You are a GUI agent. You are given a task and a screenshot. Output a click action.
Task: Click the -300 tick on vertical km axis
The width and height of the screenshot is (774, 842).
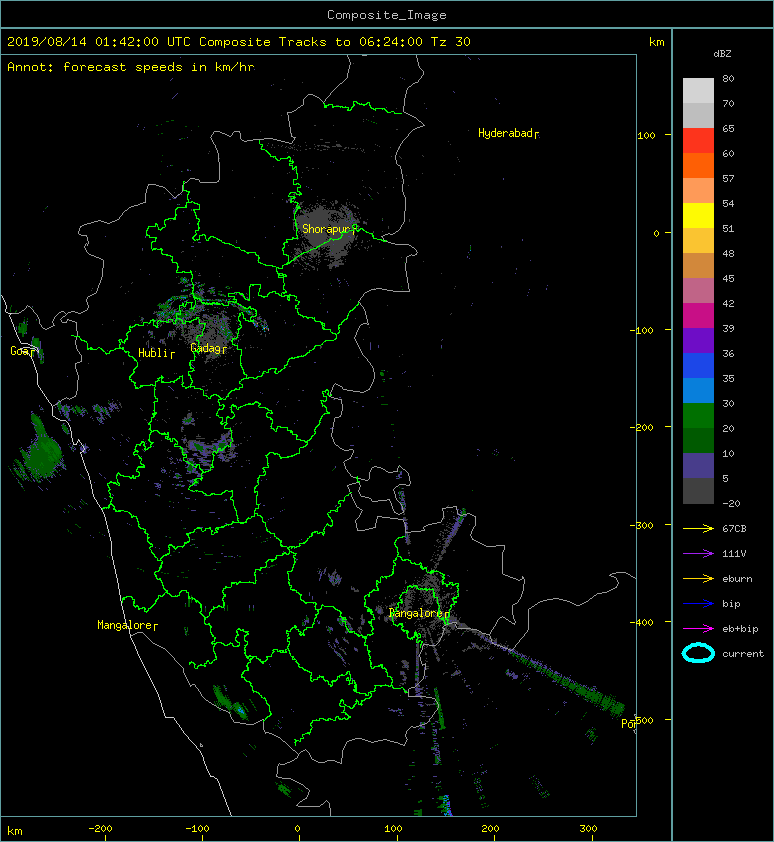click(x=641, y=525)
